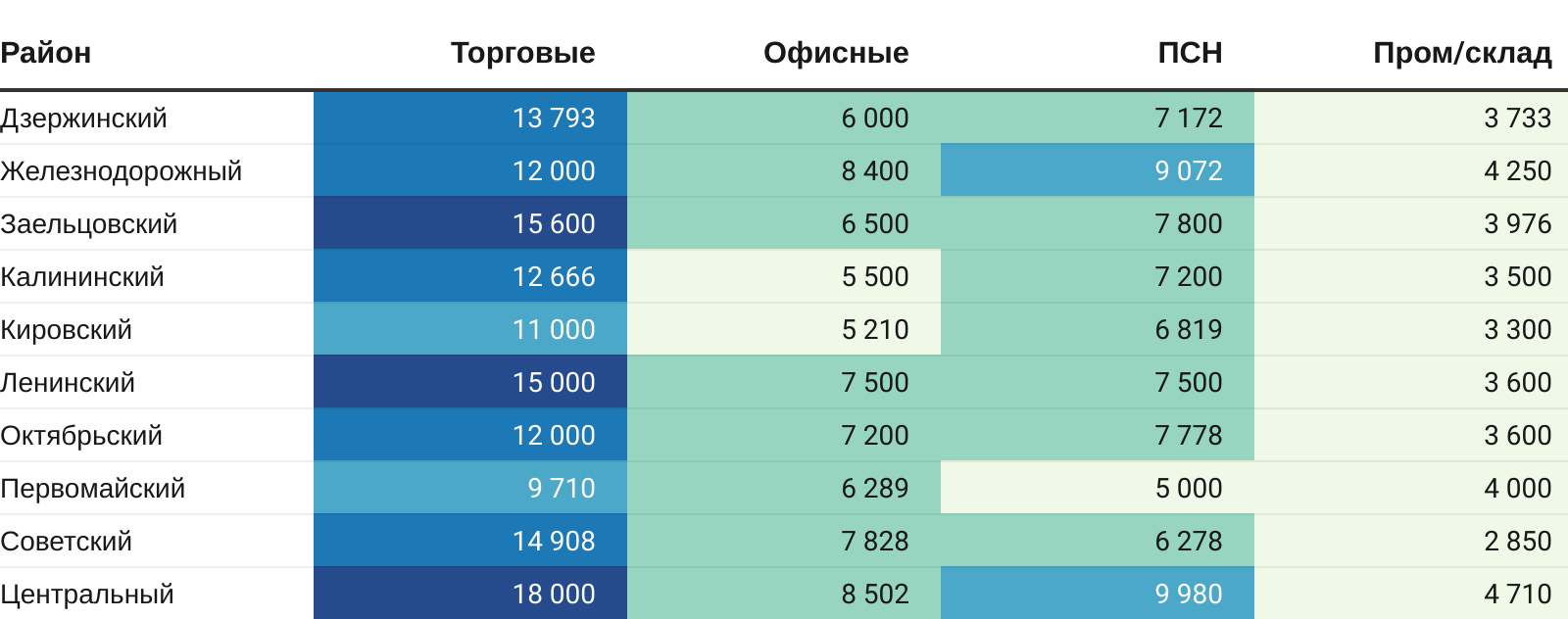The image size is (1568, 619).
Task: Click the 9 980 ПСН cell
Action: pyautogui.click(x=1188, y=595)
